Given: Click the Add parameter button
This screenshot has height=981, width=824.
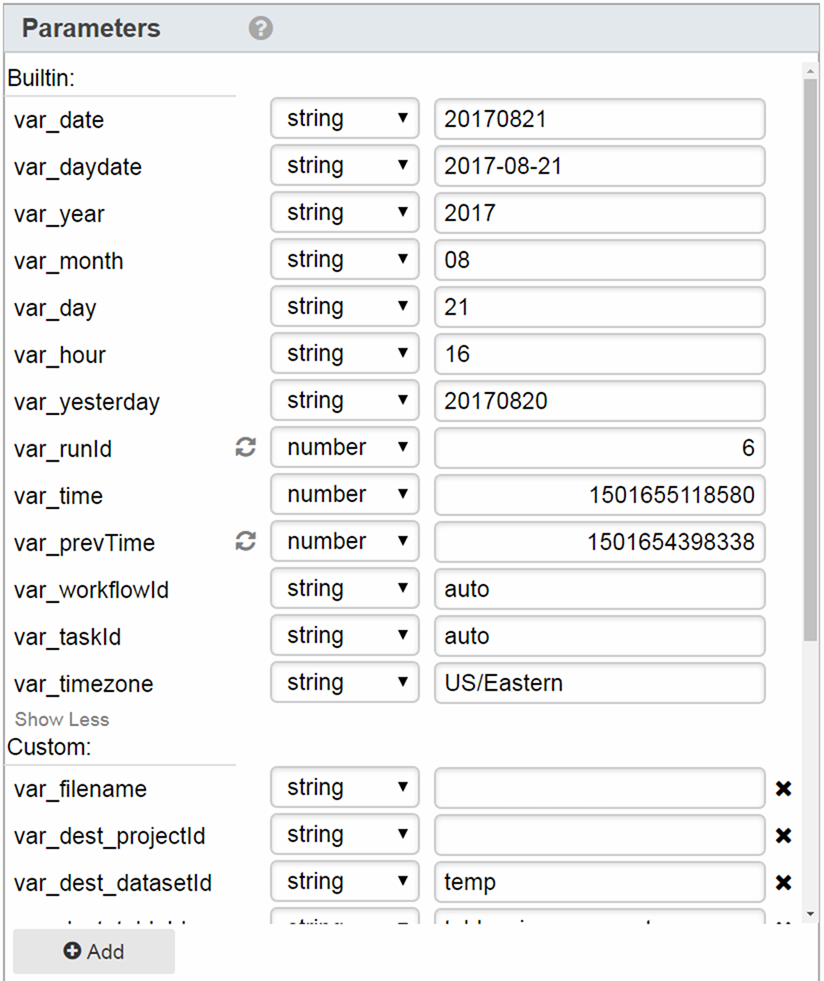Looking at the screenshot, I should 94,951.
